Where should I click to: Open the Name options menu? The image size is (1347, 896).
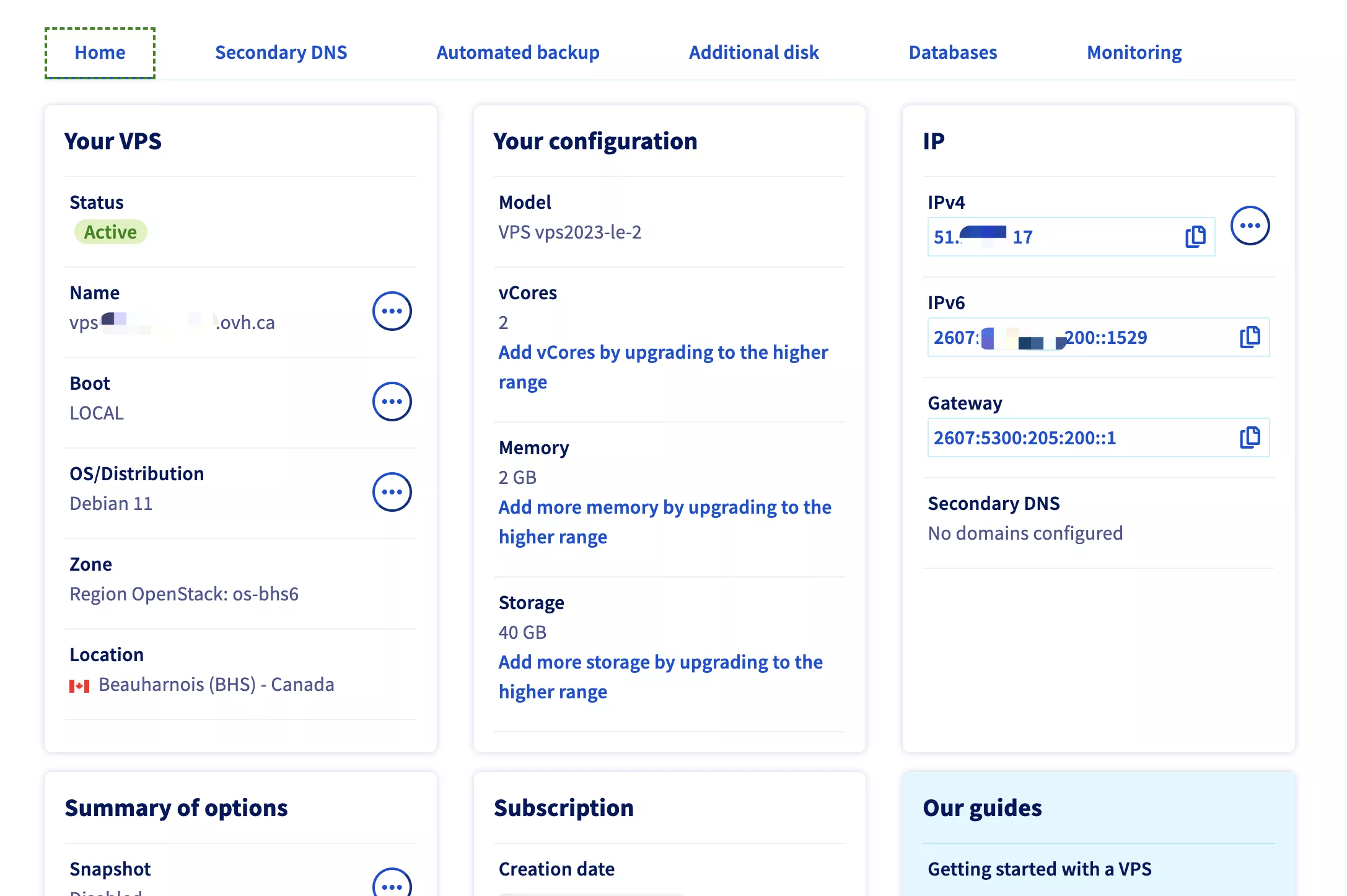click(392, 310)
